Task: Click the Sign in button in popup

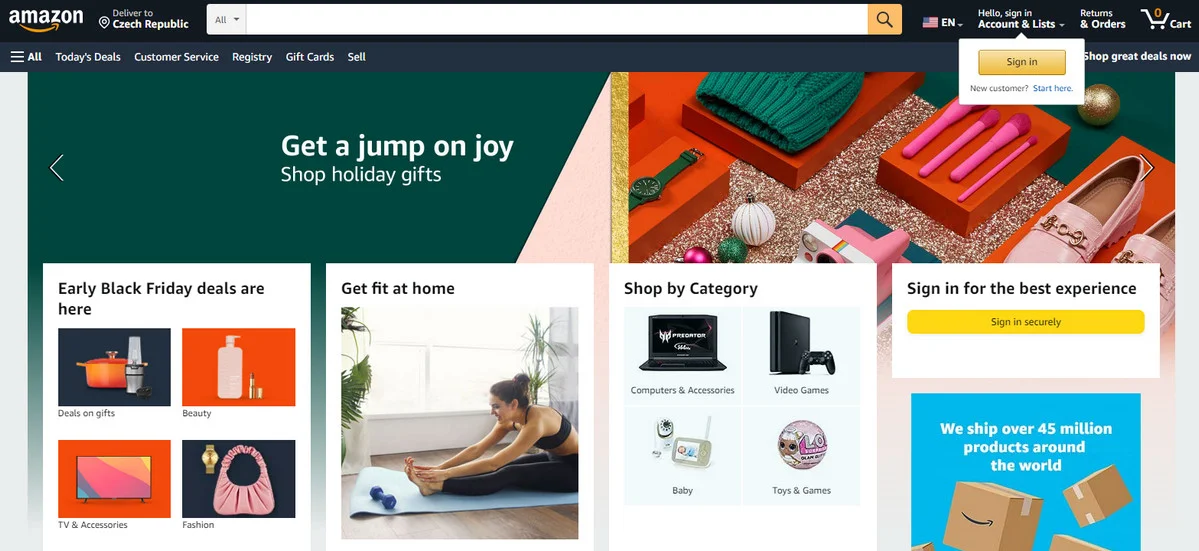Action: point(1022,62)
